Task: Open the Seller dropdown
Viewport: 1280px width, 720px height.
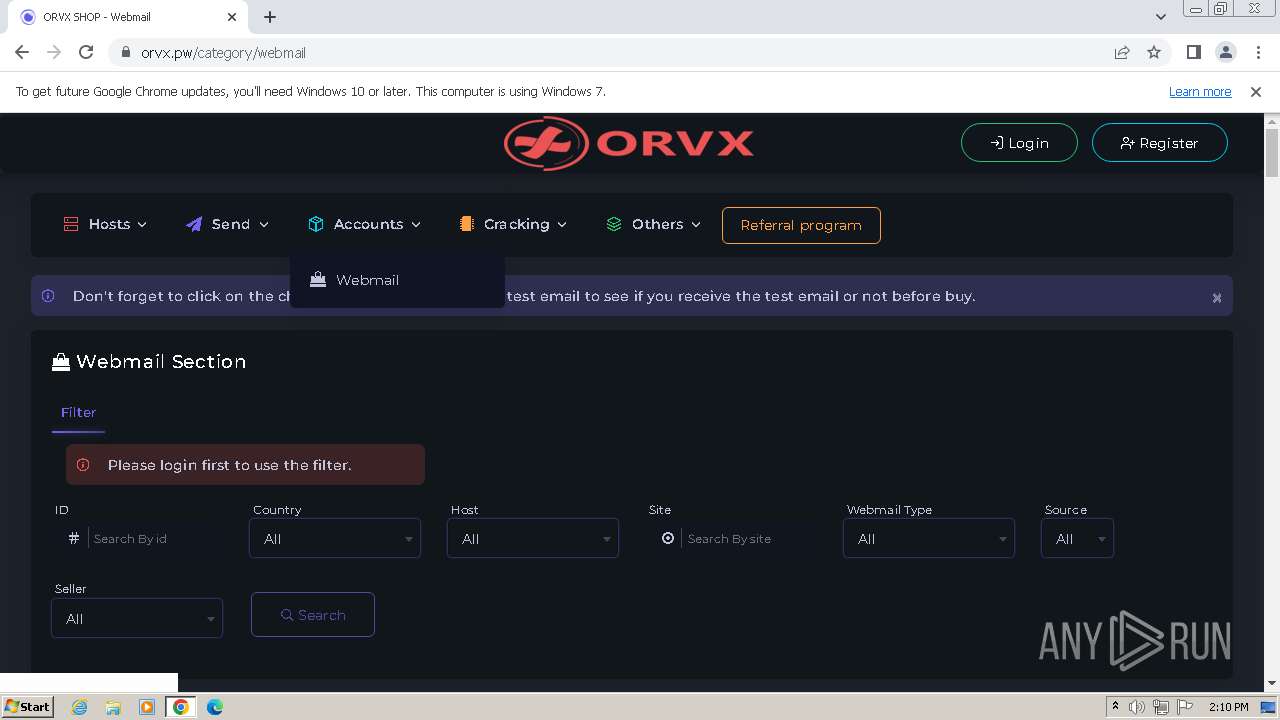Action: point(137,618)
